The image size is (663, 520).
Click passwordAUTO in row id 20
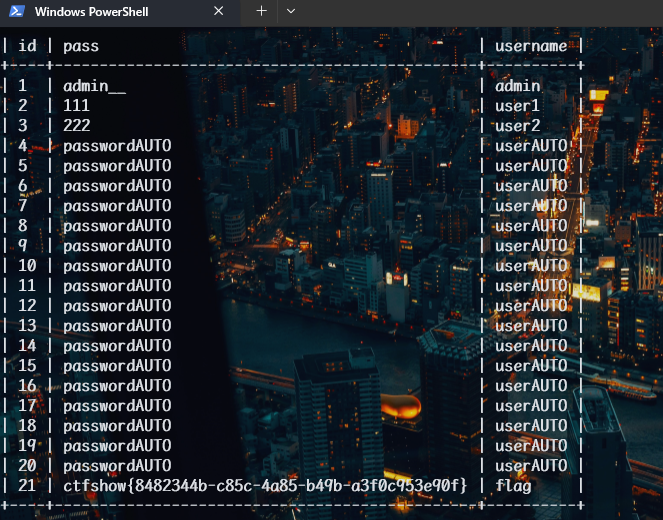(117, 466)
